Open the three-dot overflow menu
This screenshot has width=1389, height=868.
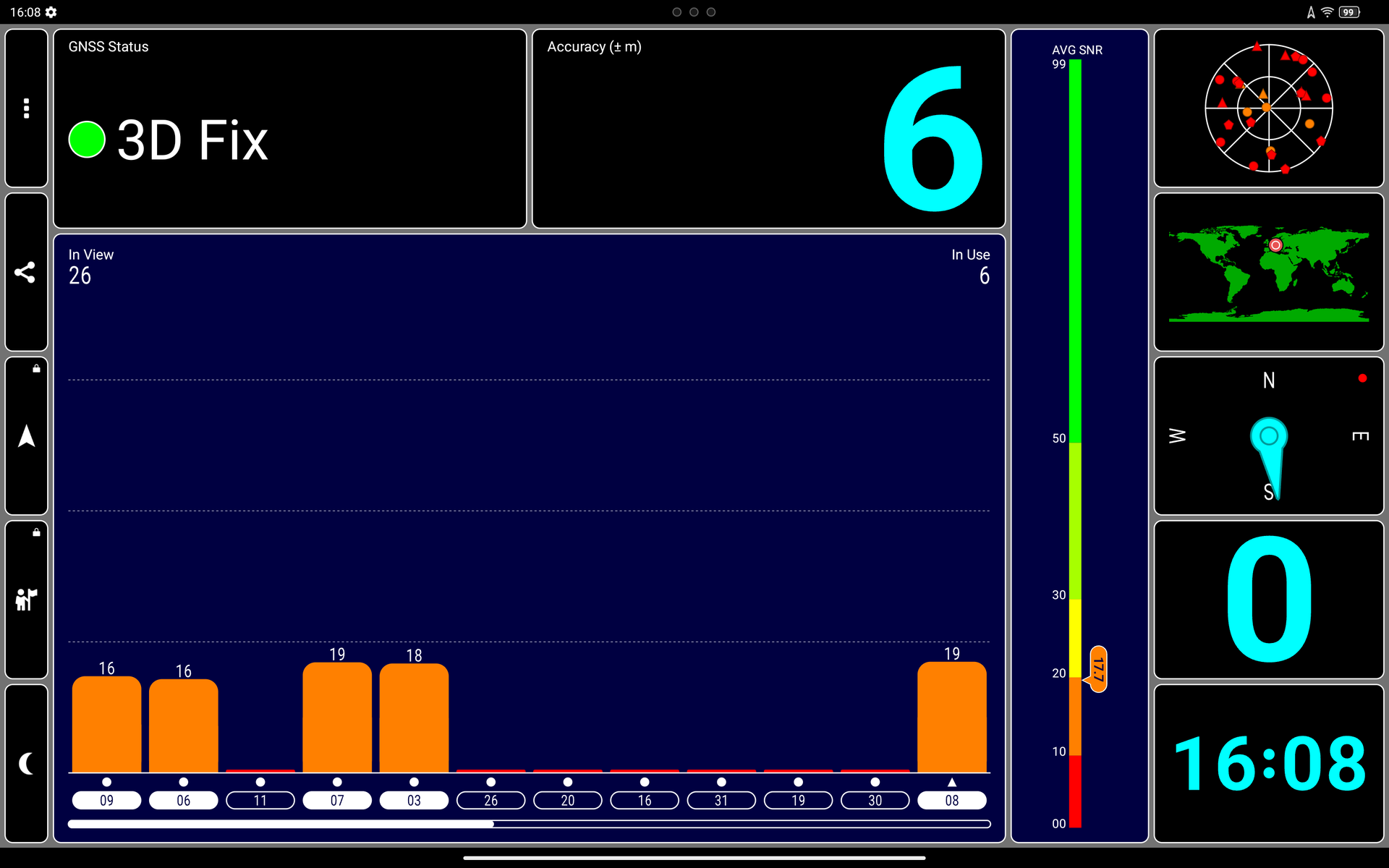pyautogui.click(x=26, y=109)
